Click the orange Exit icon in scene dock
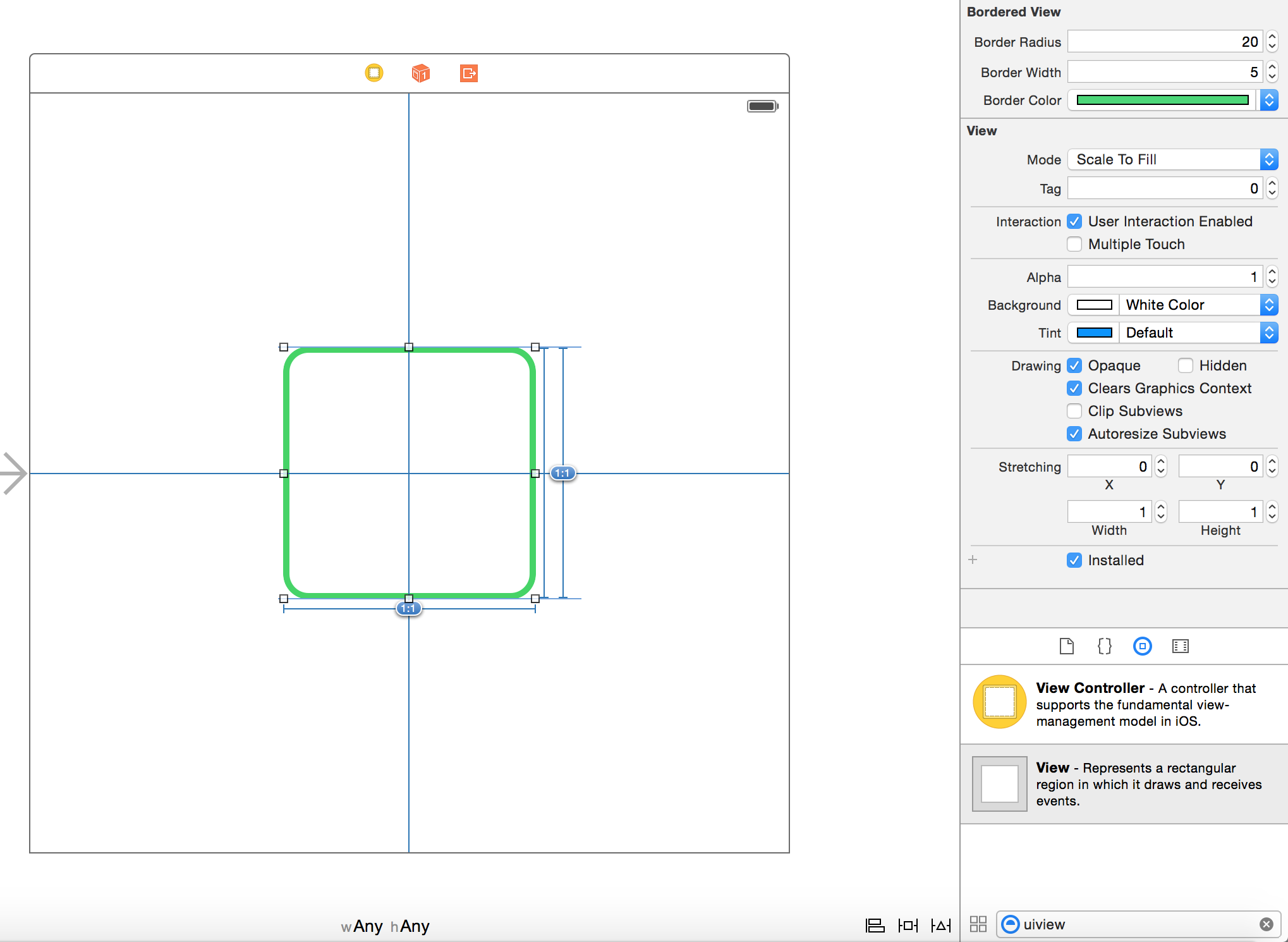Viewport: 1288px width, 942px height. point(468,73)
